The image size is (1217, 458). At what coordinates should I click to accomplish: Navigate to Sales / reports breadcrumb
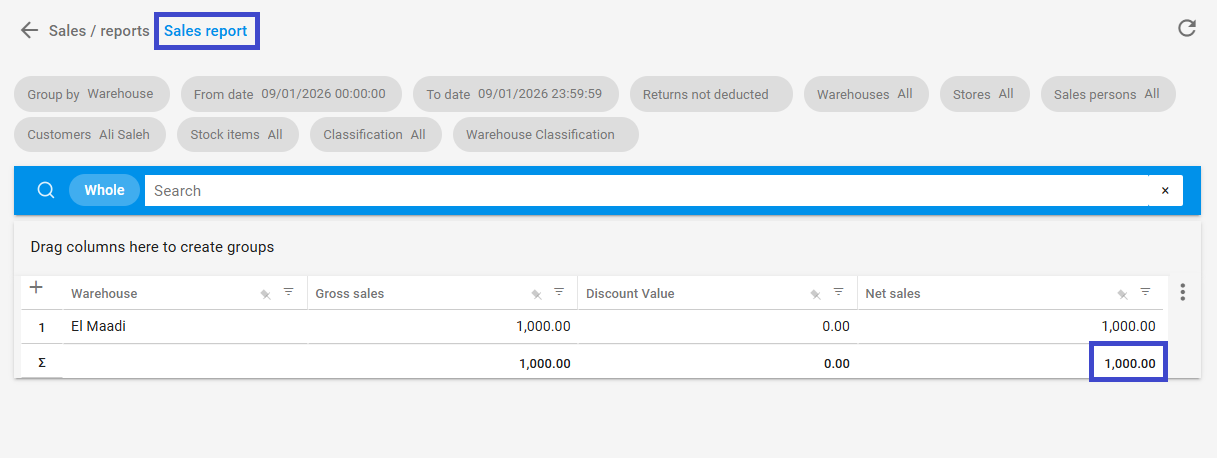pyautogui.click(x=99, y=31)
